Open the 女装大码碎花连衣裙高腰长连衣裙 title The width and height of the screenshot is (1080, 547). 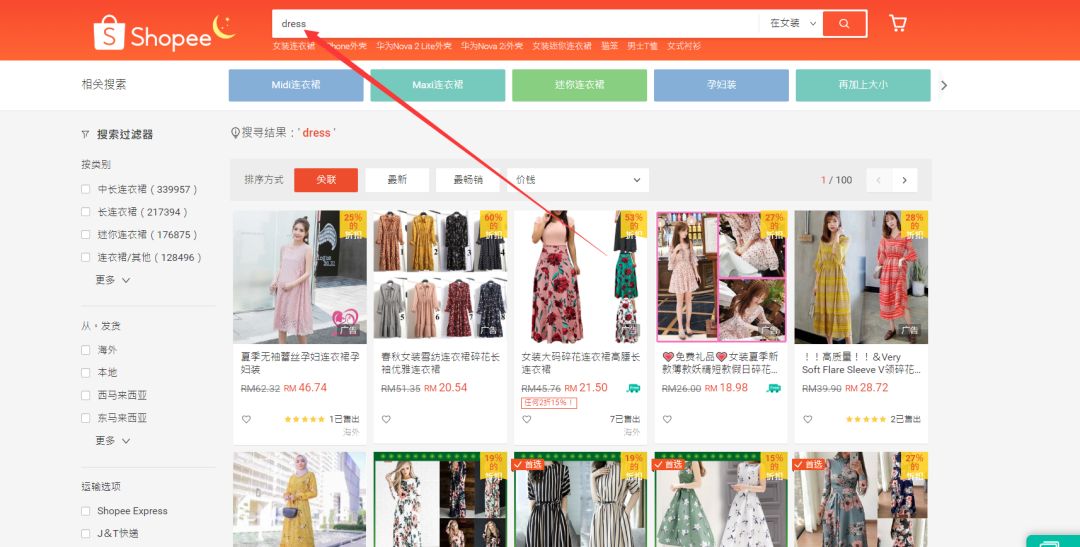(x=581, y=363)
